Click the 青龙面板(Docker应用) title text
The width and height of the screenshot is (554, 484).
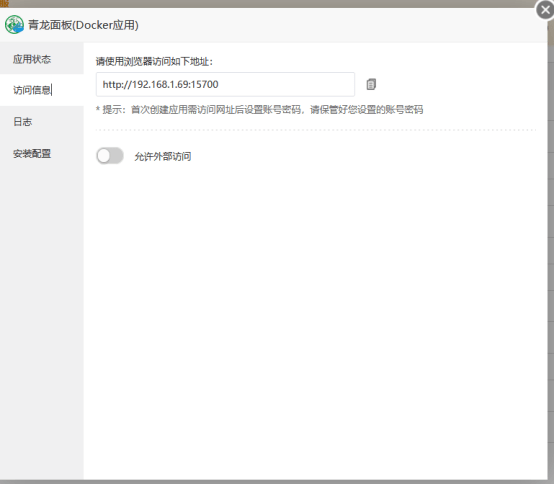click(x=83, y=25)
